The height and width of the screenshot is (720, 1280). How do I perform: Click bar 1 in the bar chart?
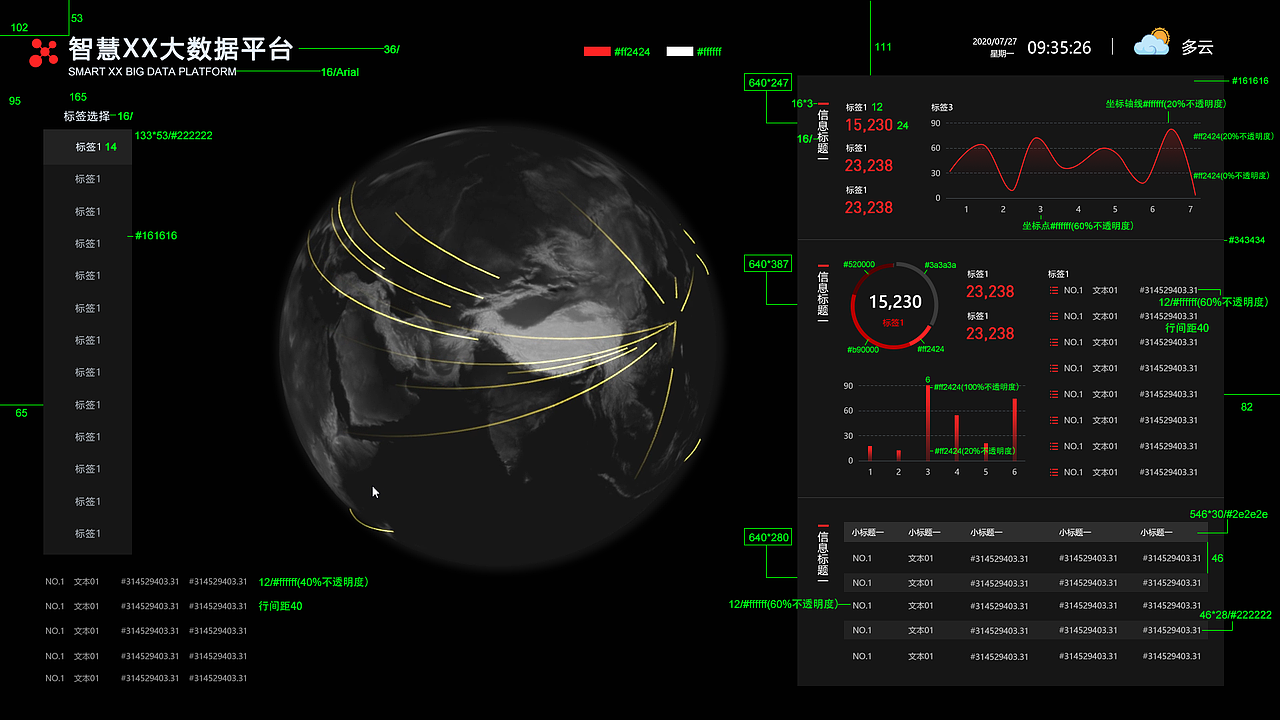click(870, 453)
